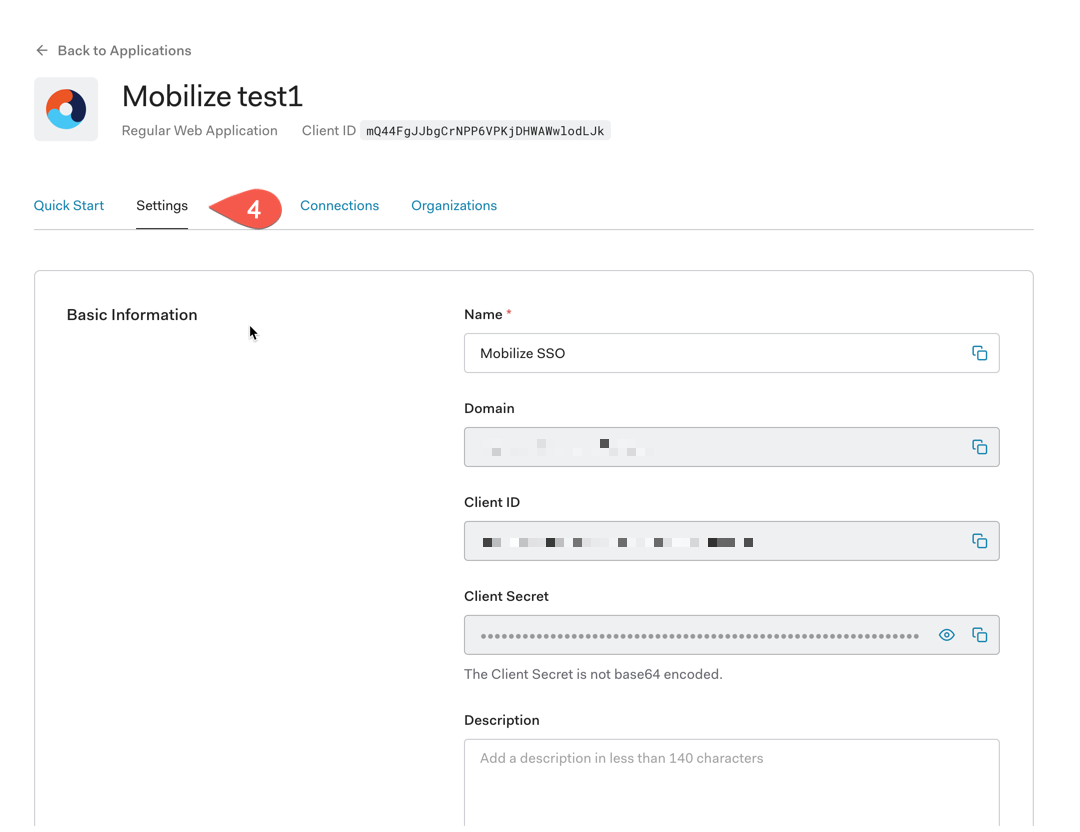1080x832 pixels.
Task: Select the Client ID code in header
Action: pos(485,131)
